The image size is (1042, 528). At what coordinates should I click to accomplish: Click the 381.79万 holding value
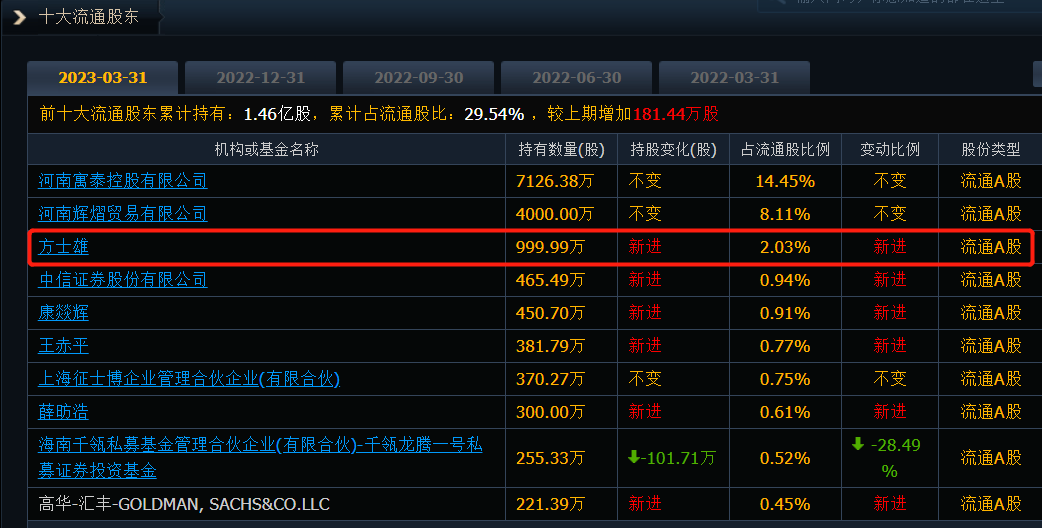tap(550, 346)
